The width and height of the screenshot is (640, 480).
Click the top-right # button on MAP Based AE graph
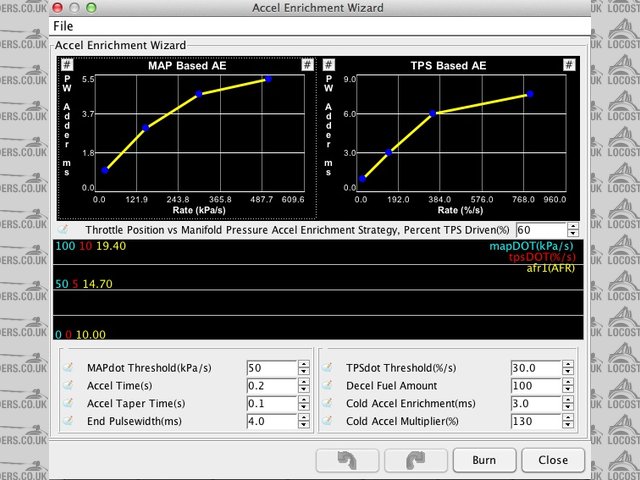coord(307,64)
